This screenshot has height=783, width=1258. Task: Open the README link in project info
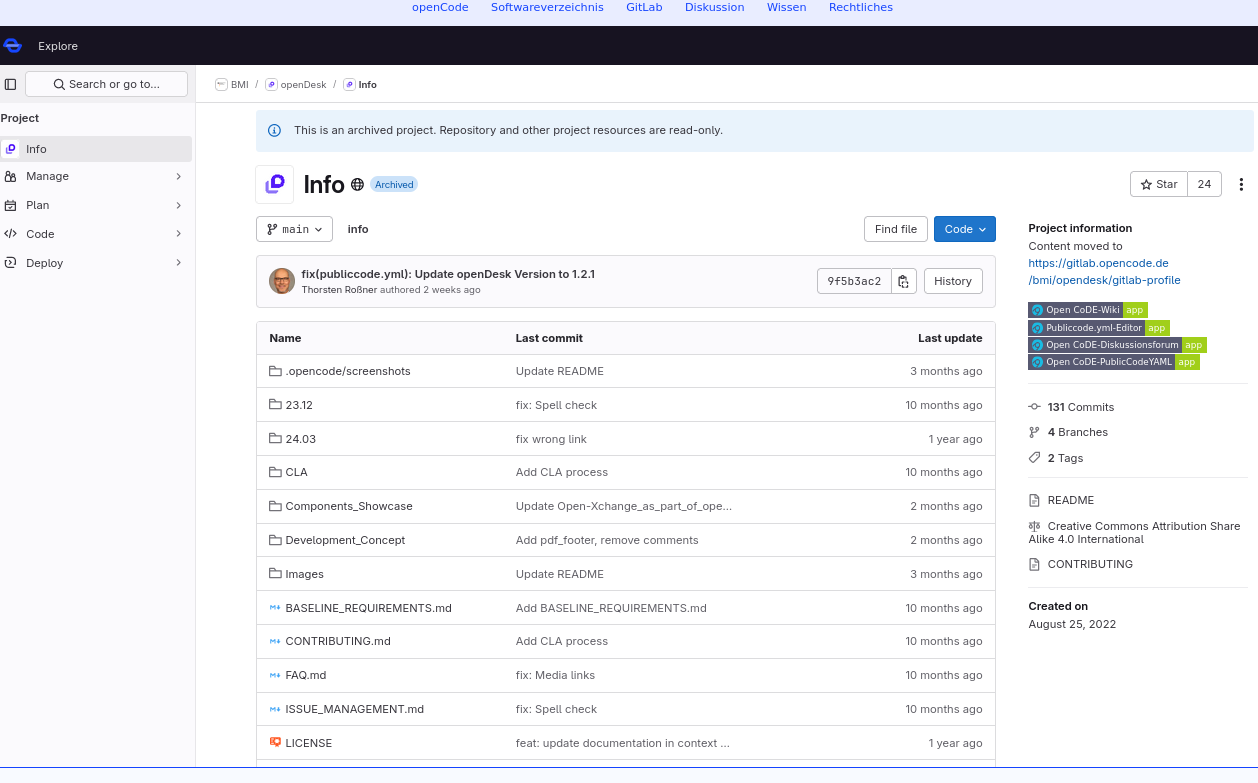[x=1070, y=500]
